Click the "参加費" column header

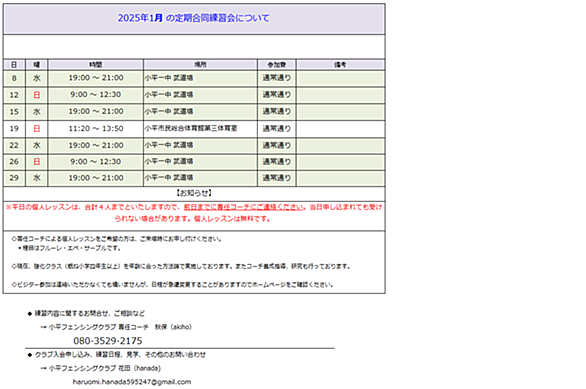[x=277, y=65]
